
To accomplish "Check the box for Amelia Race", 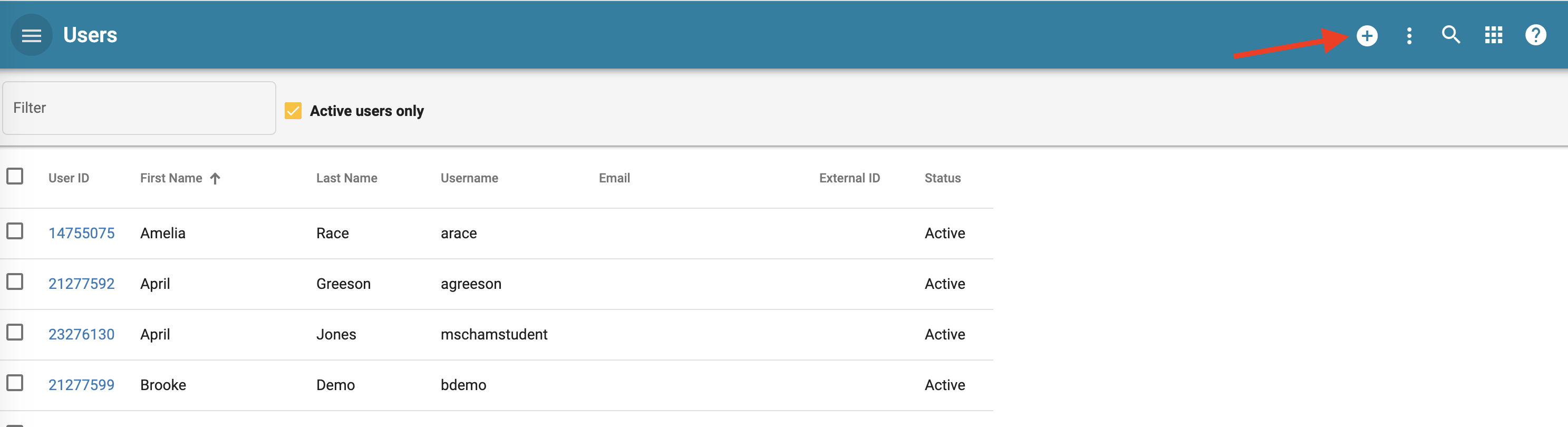I will (15, 231).
